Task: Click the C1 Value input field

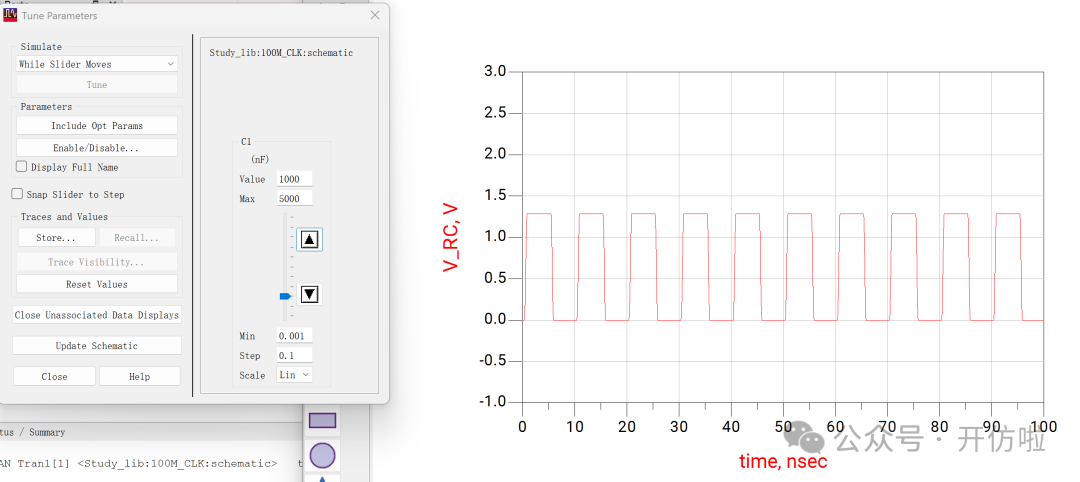Action: pos(294,179)
